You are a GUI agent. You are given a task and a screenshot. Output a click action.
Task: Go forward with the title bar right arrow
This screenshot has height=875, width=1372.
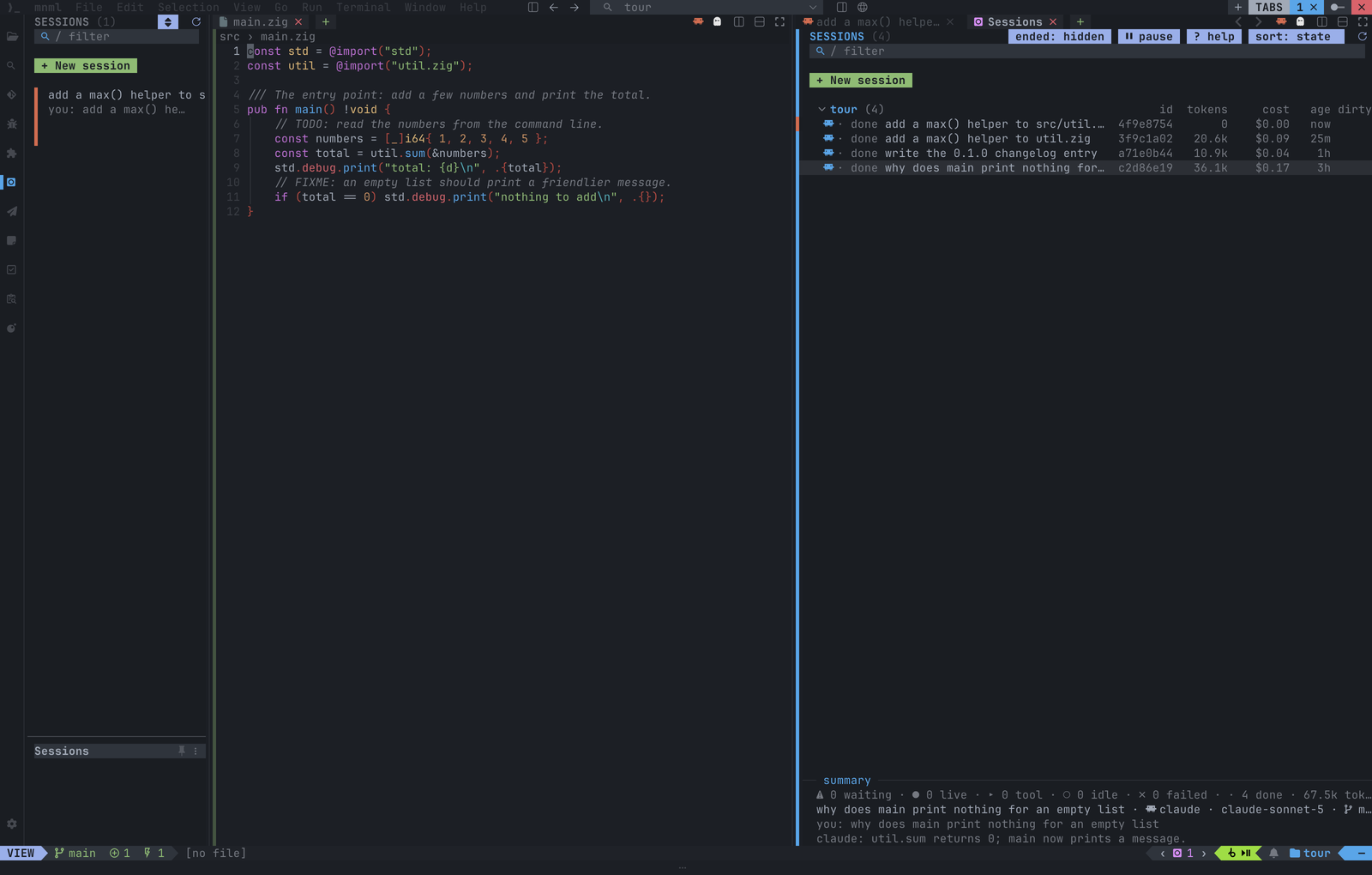pos(575,8)
